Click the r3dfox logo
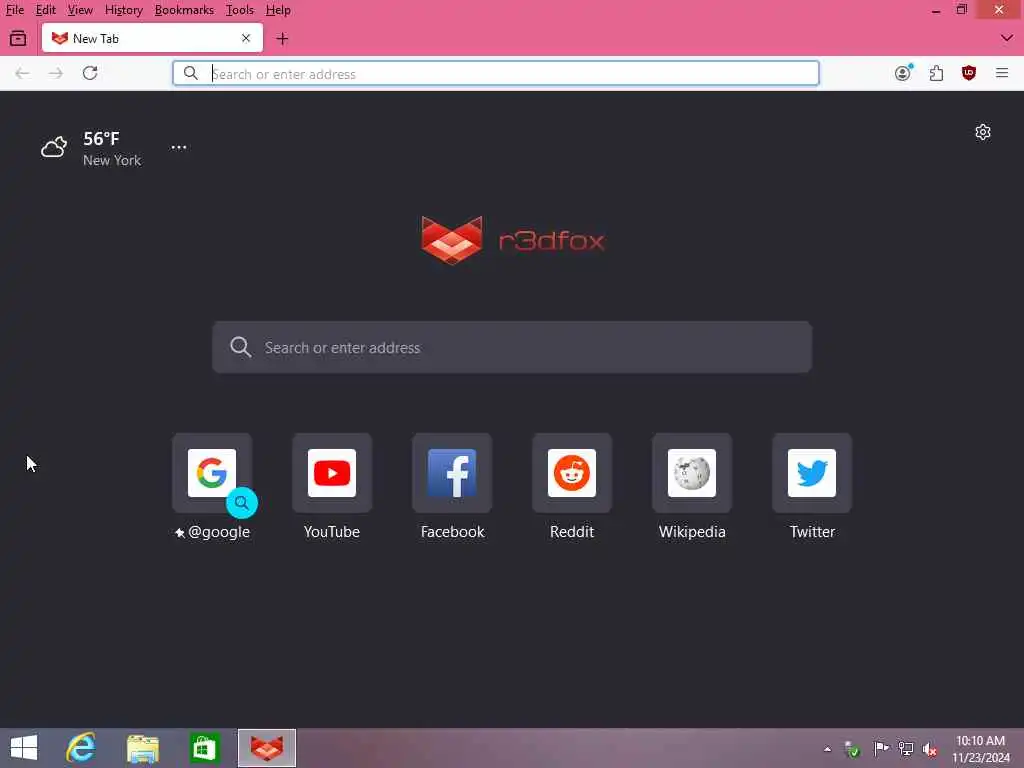This screenshot has width=1024, height=768. (513, 240)
